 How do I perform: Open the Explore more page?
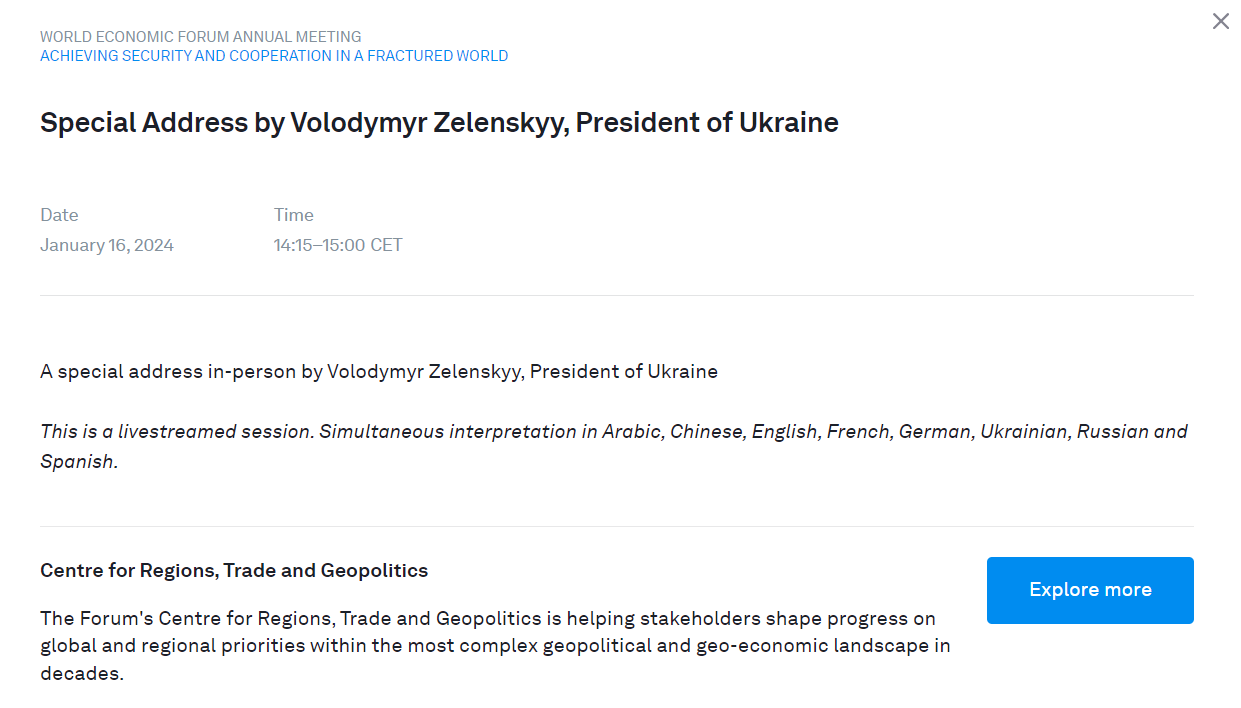1089,590
